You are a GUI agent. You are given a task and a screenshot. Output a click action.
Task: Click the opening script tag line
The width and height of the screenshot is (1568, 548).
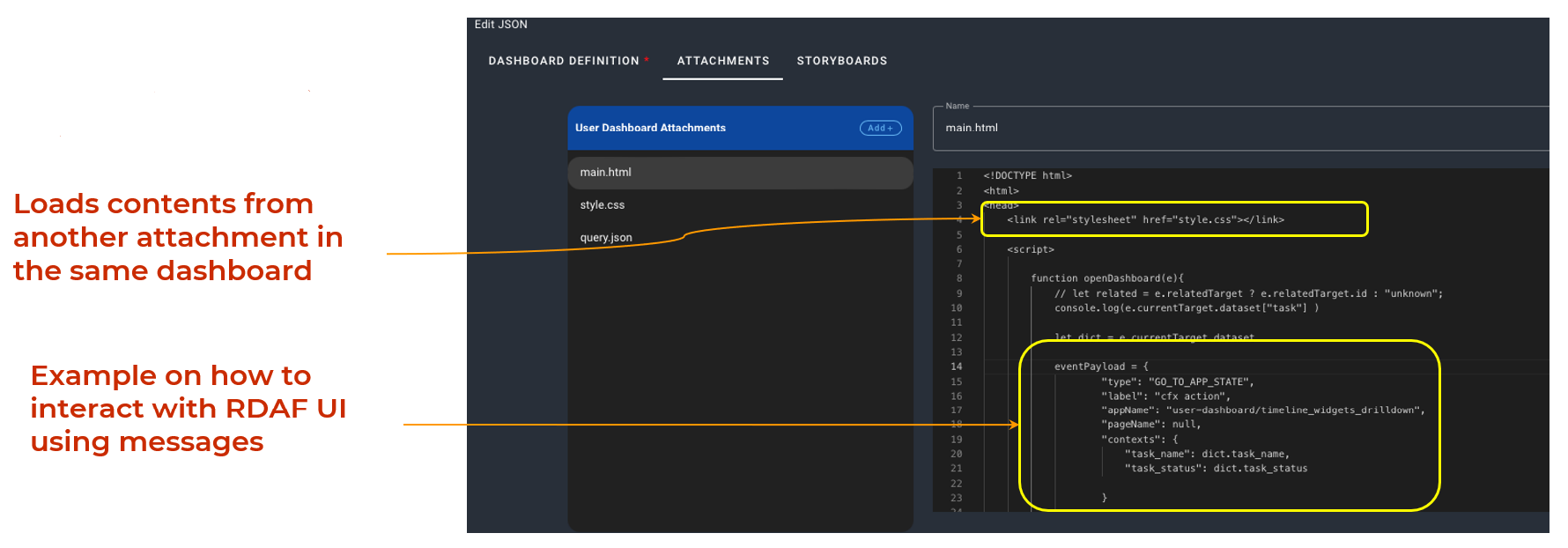tap(1031, 250)
